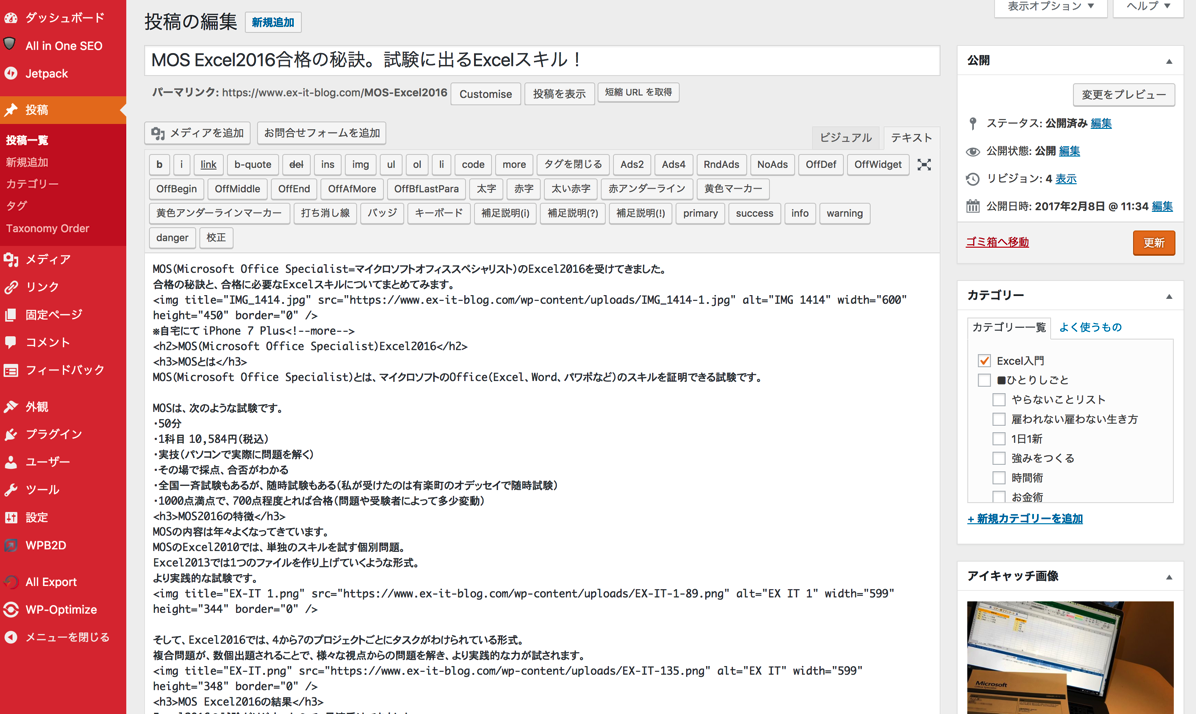1196x714 pixels.
Task: Click the orange 更新 button
Action: [1153, 243]
